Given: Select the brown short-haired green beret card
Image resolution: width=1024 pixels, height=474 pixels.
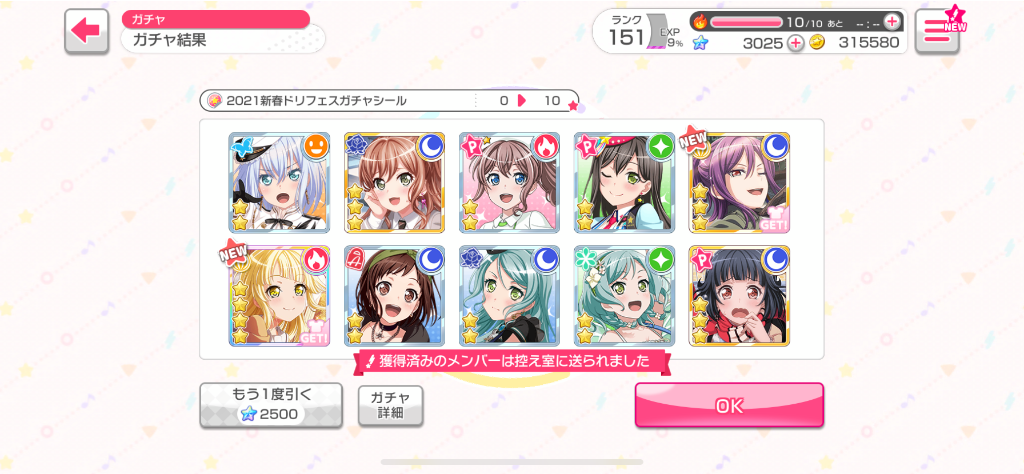Looking at the screenshot, I should point(394,296).
